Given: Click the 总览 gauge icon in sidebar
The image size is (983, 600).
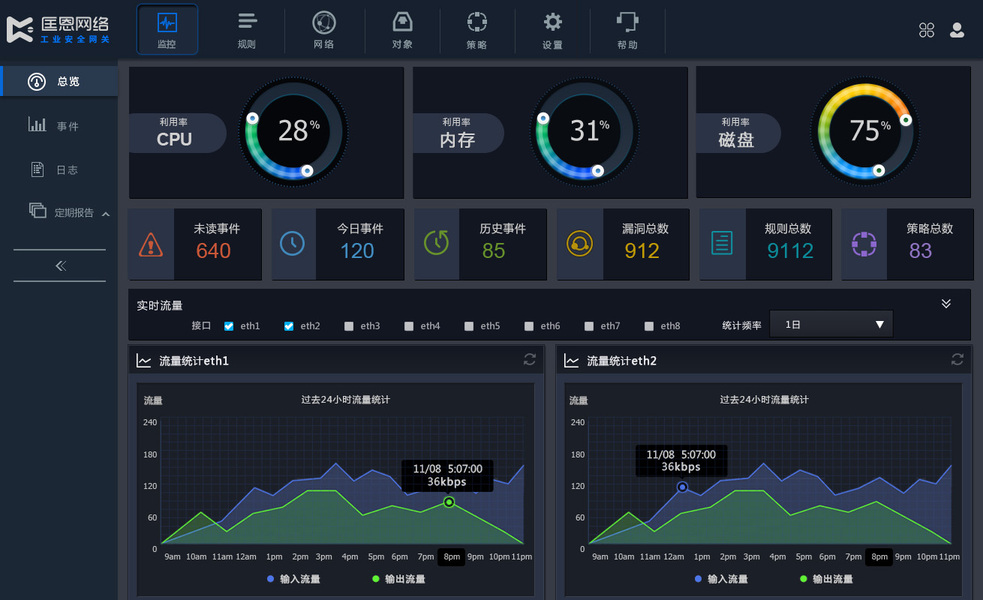Looking at the screenshot, I should click(36, 82).
